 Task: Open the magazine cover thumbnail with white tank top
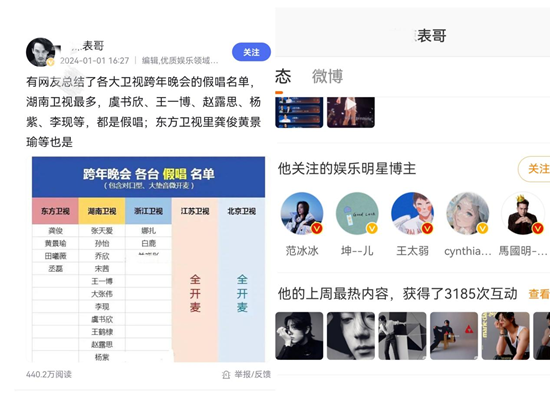pyautogui.click(x=505, y=336)
